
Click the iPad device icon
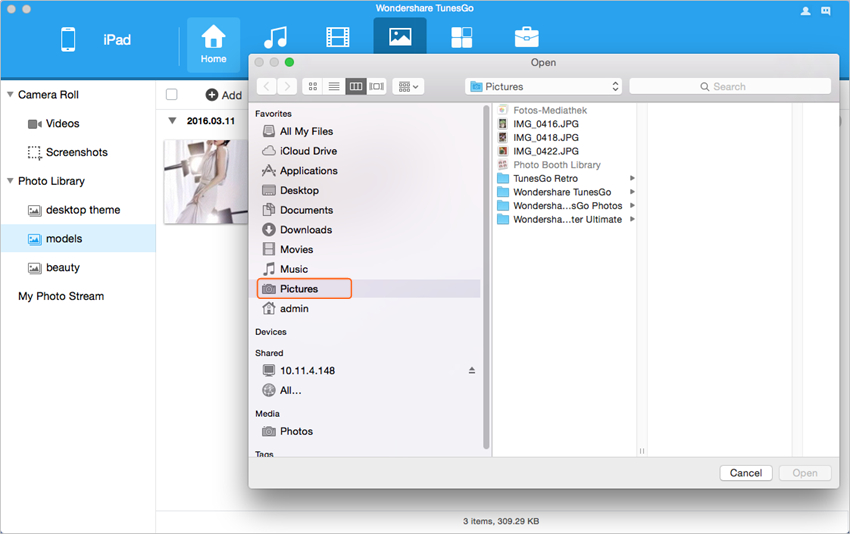click(68, 40)
